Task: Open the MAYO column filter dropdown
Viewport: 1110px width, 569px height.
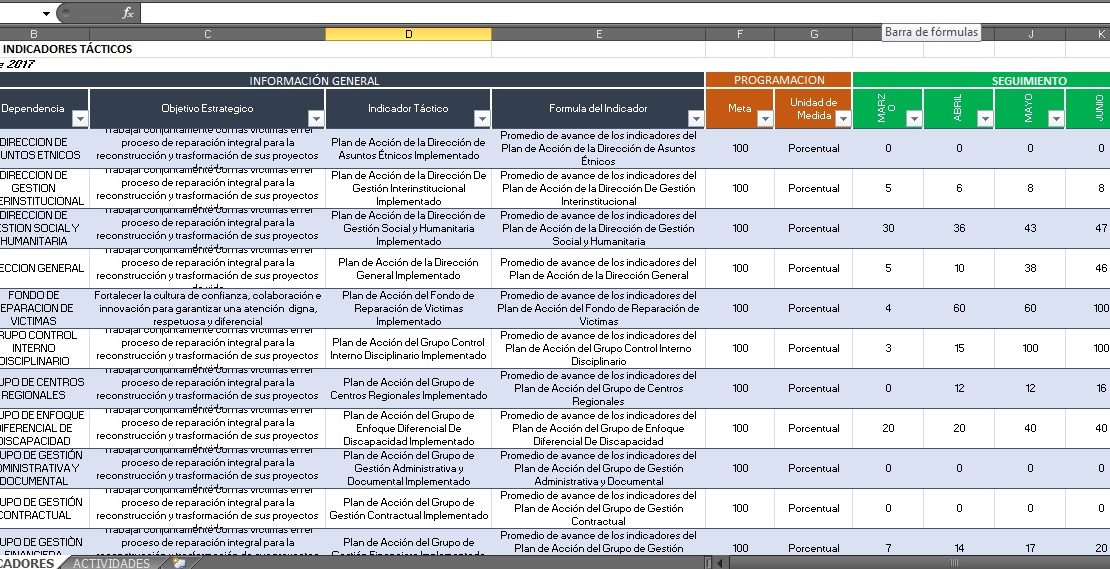Action: click(x=1055, y=119)
